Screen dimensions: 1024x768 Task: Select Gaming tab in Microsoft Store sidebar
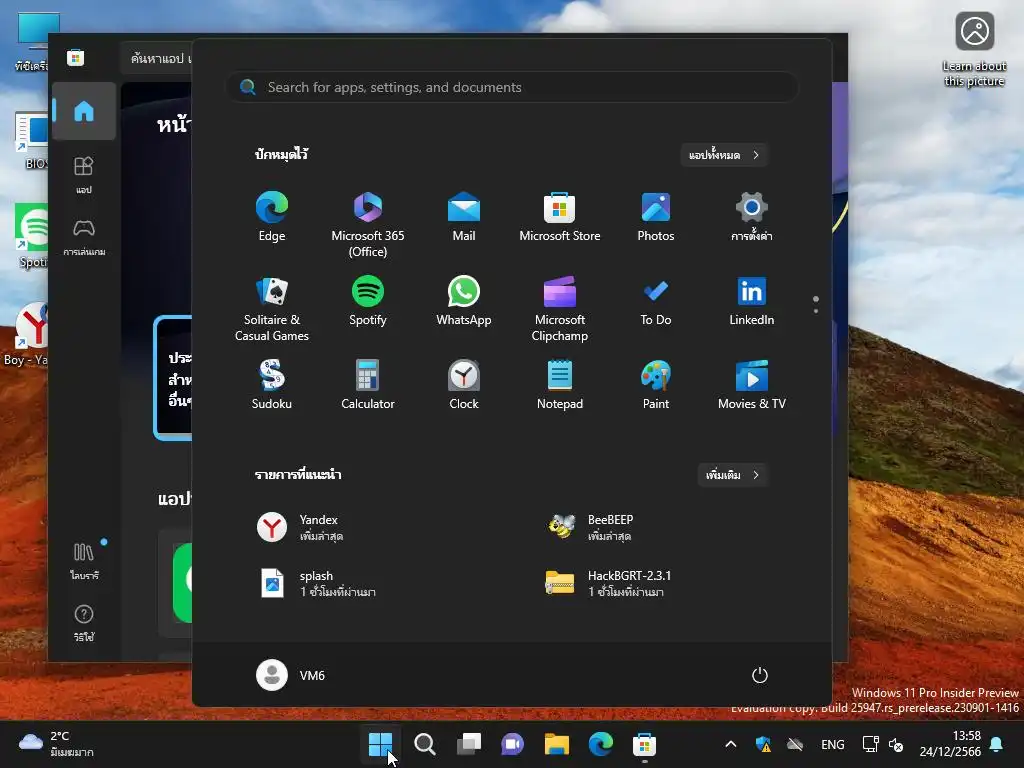coord(84,237)
